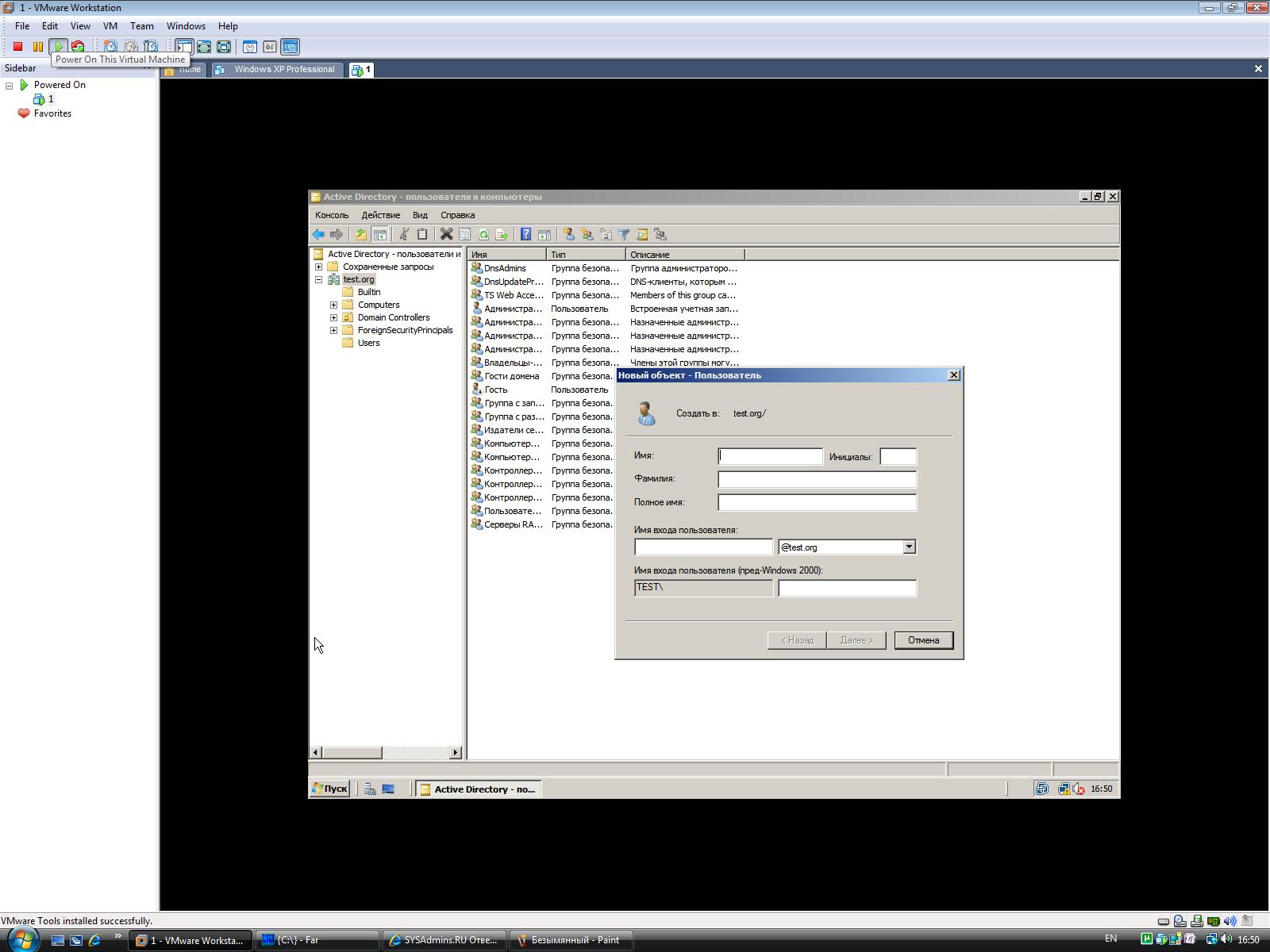Click the Create New User icon in AD toolbar
Image resolution: width=1270 pixels, height=952 pixels.
[x=568, y=234]
